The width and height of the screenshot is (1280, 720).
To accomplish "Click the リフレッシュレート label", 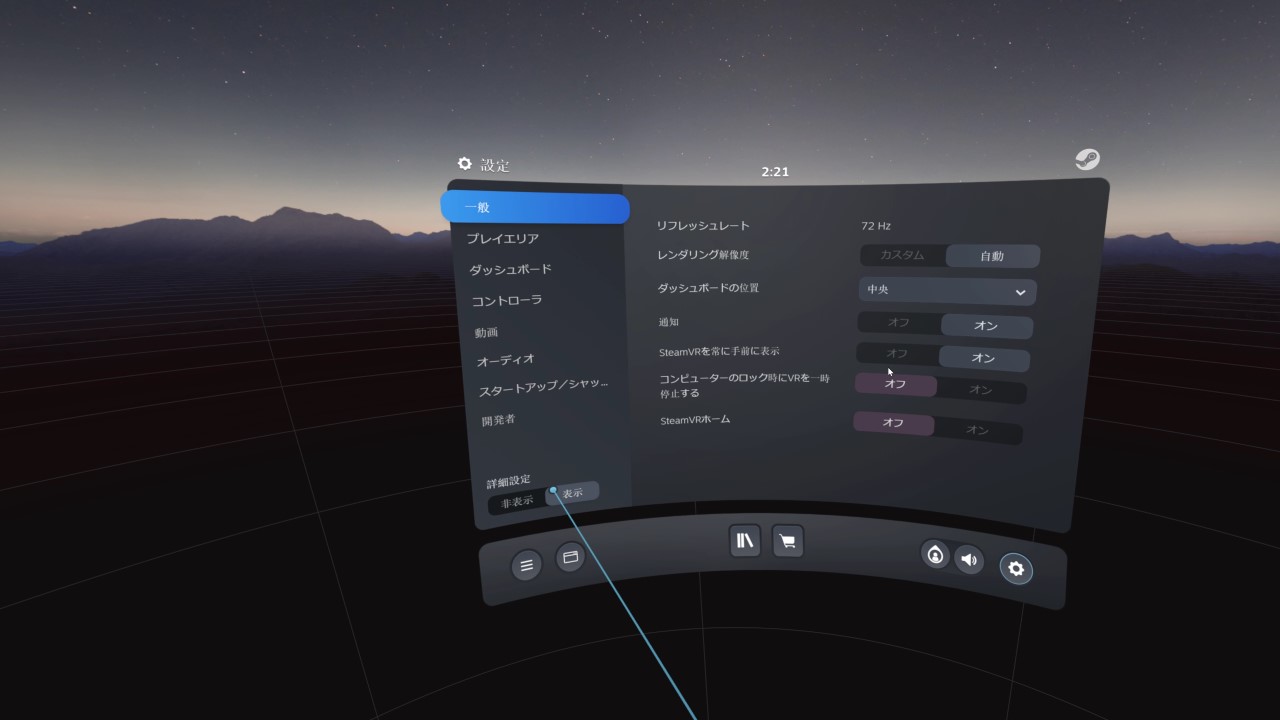I will click(703, 226).
